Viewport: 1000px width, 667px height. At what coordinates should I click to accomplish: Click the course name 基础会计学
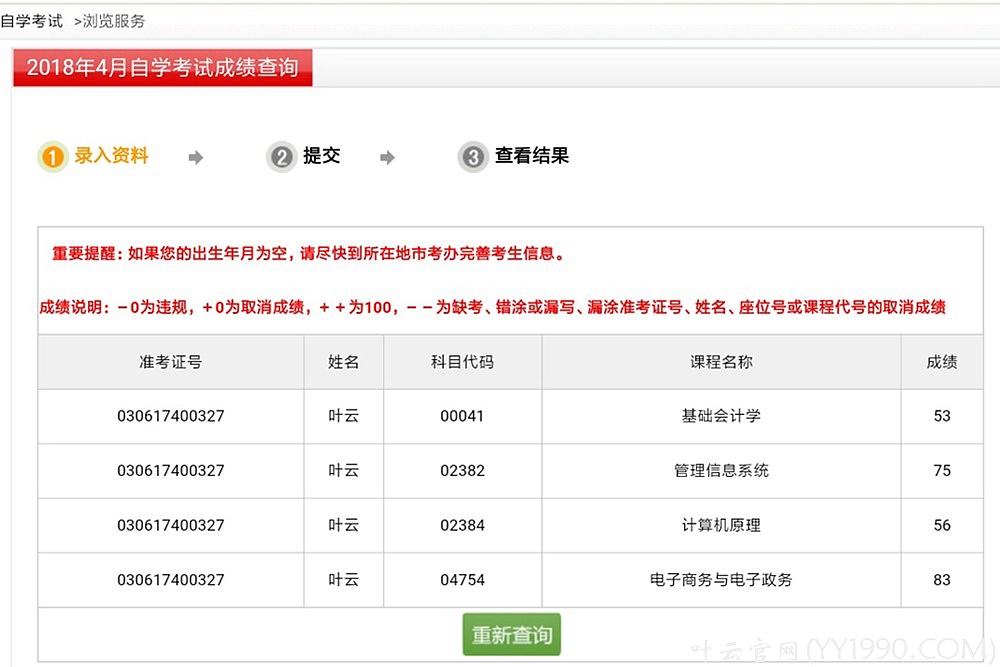coord(721,416)
